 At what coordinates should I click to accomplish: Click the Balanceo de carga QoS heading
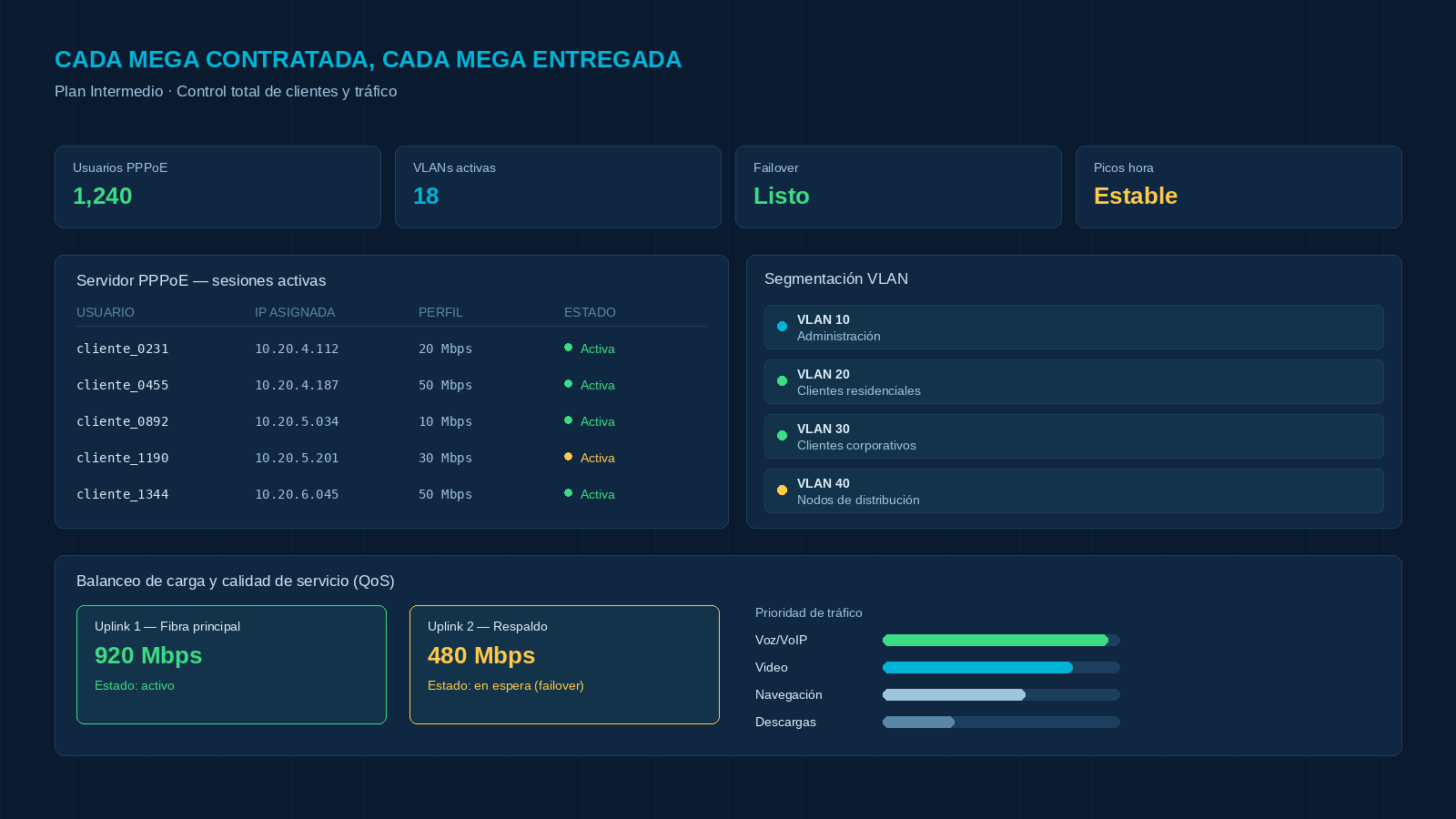pos(236,581)
